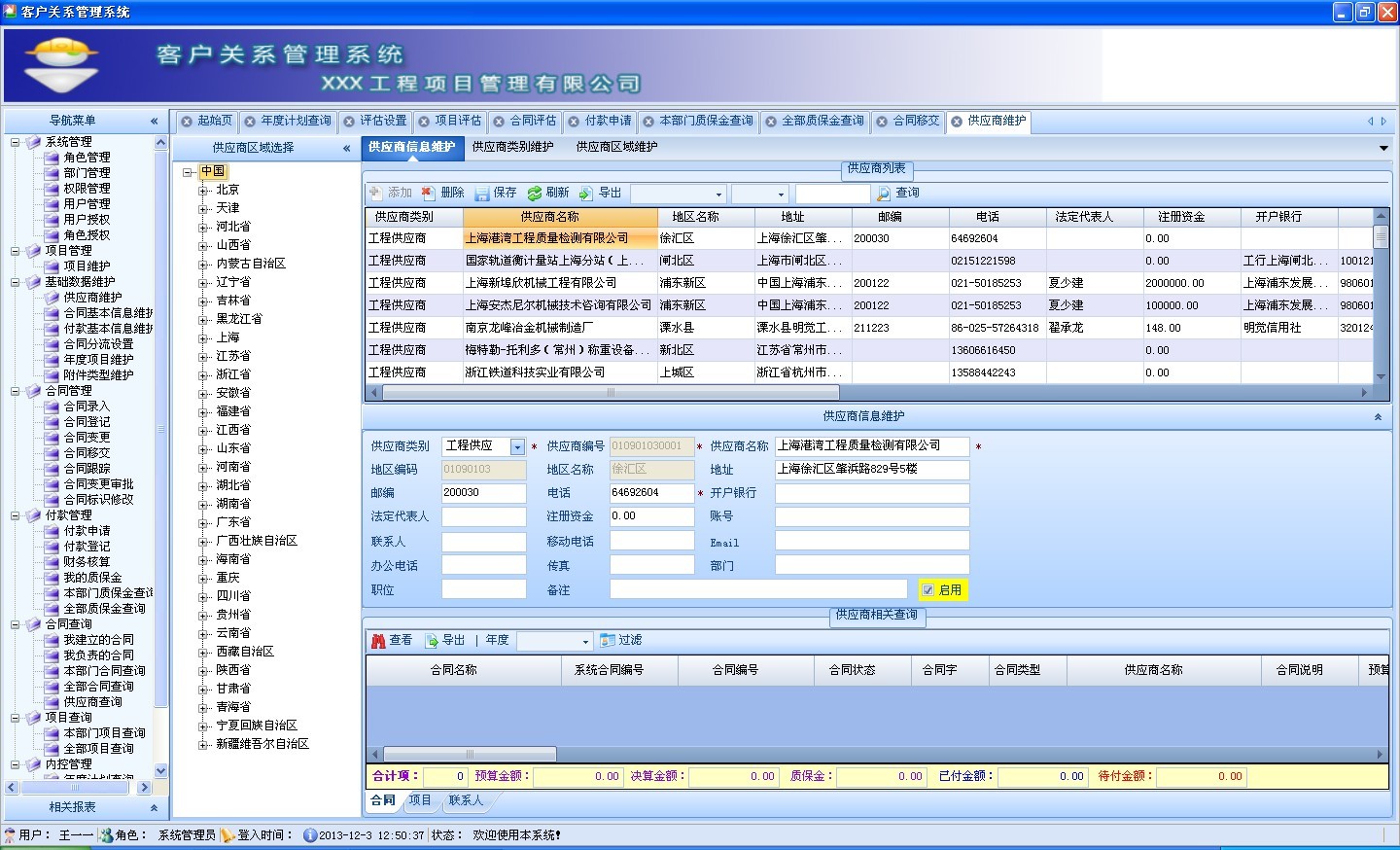Switch to the 联系人 bottom tab
The width and height of the screenshot is (1400, 850).
coord(466,800)
